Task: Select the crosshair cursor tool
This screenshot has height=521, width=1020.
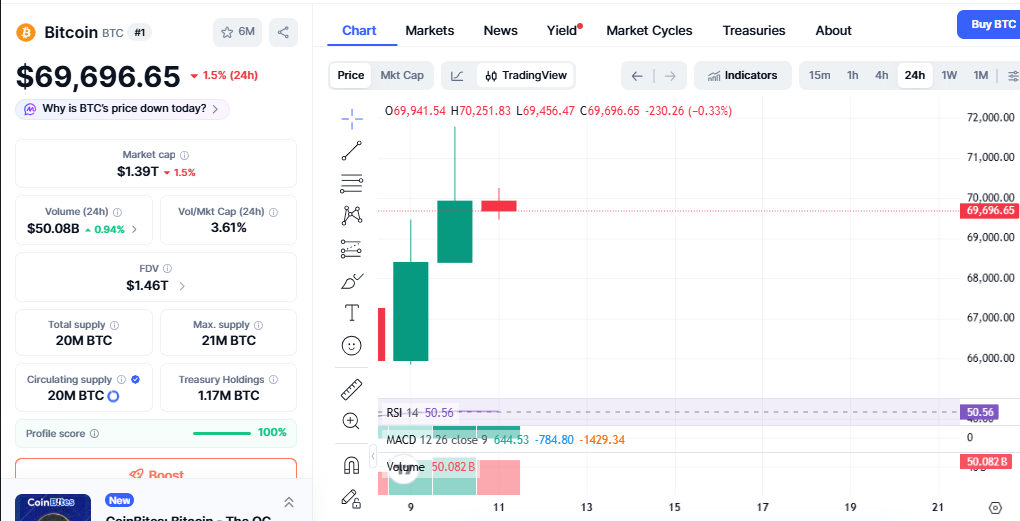Action: coord(352,119)
